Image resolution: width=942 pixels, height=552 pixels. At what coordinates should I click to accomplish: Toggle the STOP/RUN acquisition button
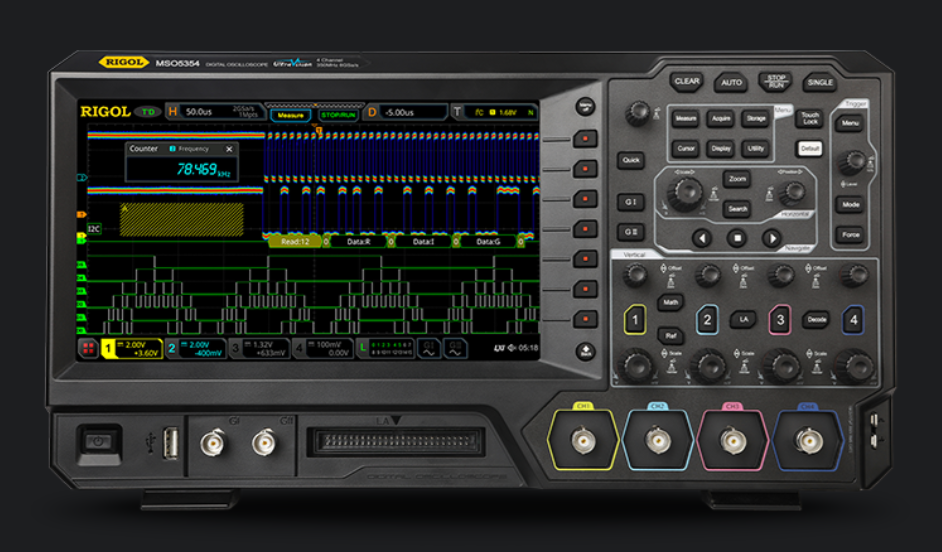776,82
